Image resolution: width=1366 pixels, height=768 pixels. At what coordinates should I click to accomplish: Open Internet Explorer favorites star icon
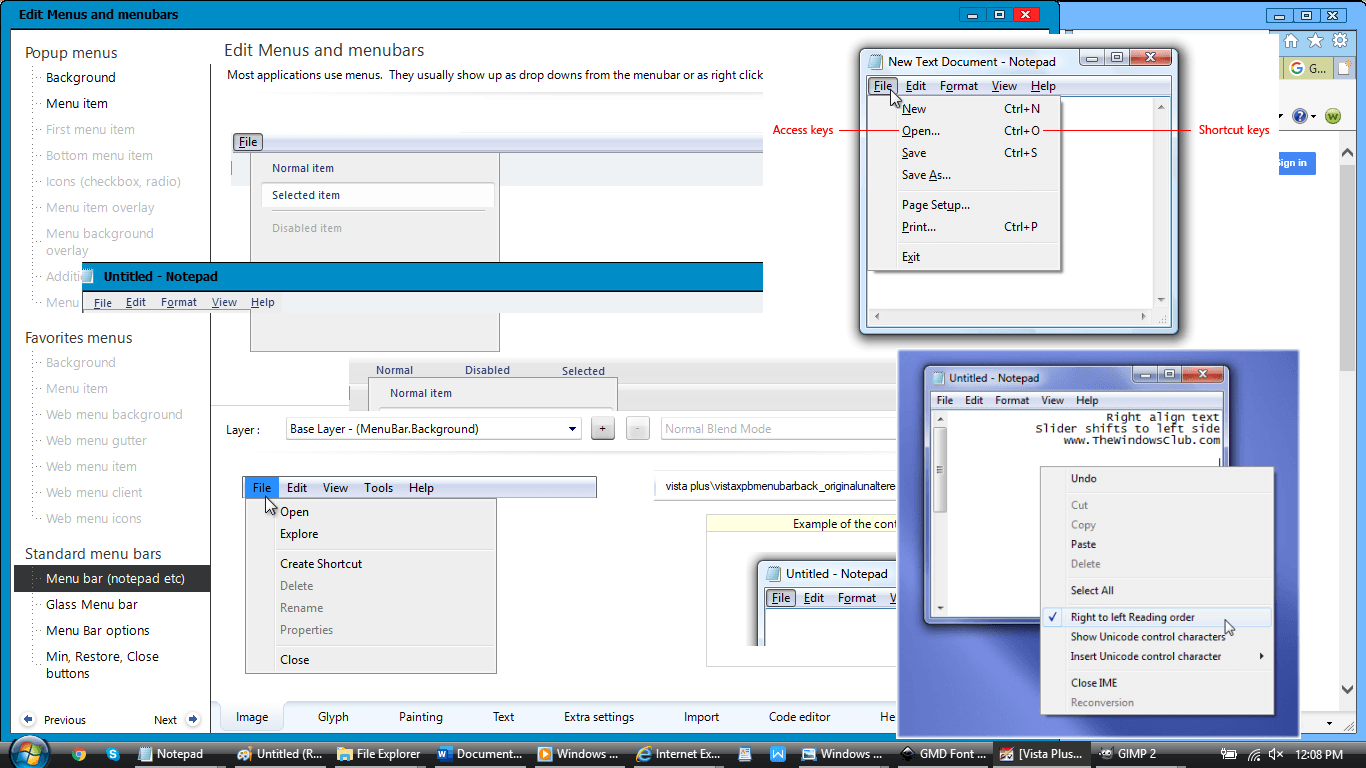pyautogui.click(x=1315, y=41)
